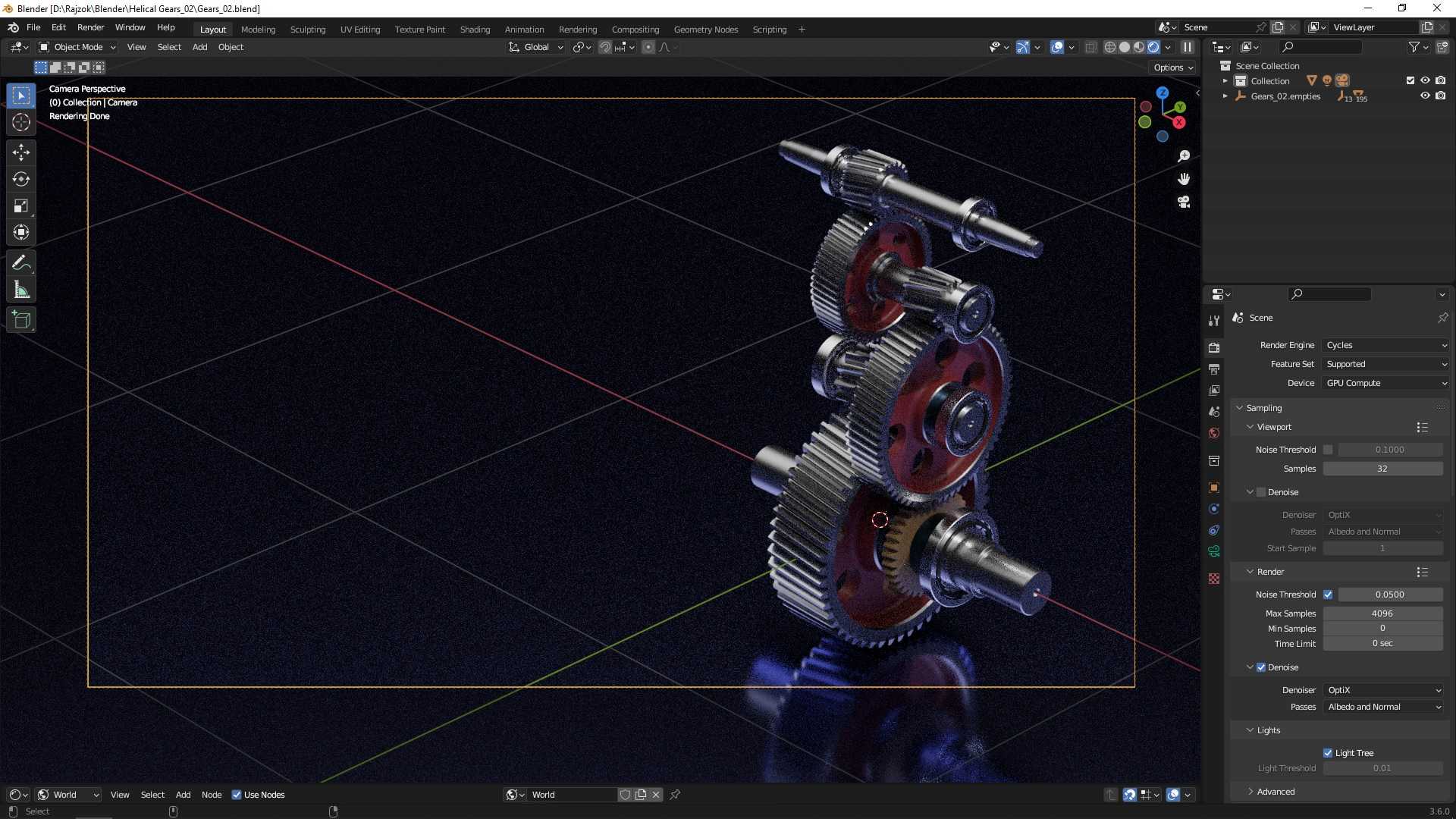Uncheck Use Nodes in shader editor
Screen dimensions: 1456x819
pyautogui.click(x=237, y=795)
